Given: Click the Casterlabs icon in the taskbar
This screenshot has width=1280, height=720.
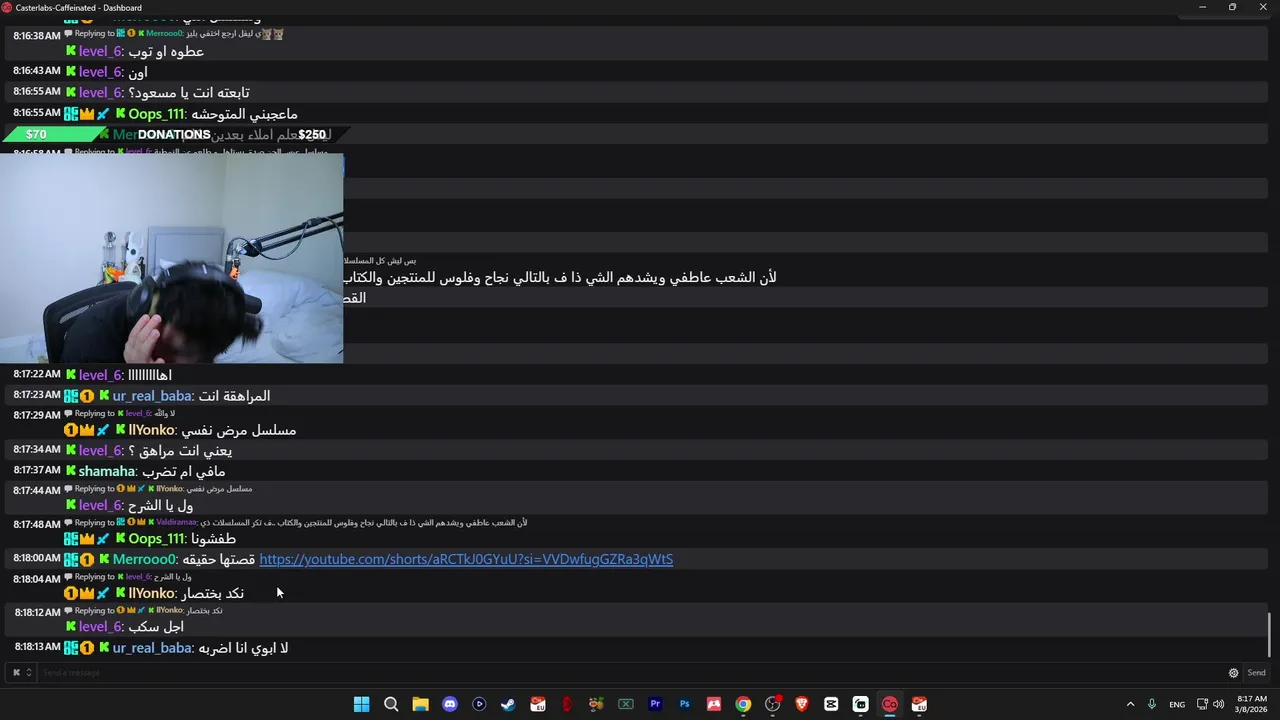Looking at the screenshot, I should coord(890,704).
